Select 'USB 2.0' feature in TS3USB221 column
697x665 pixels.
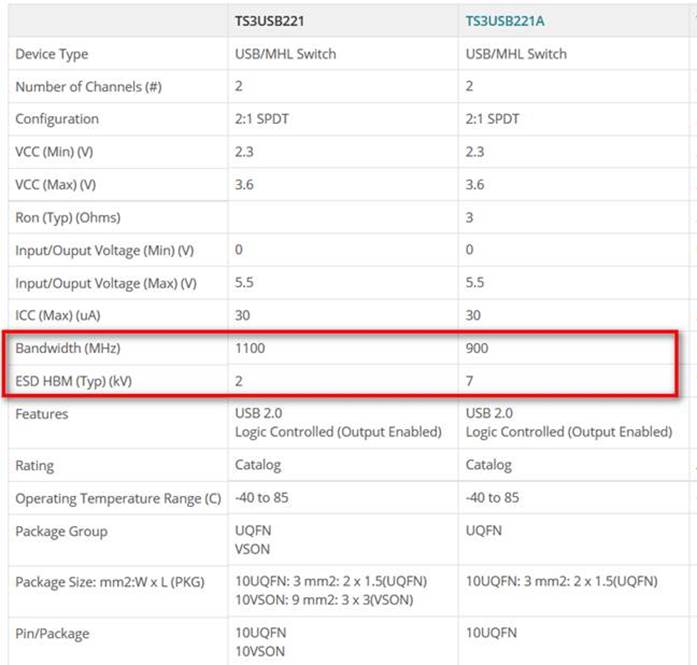click(259, 413)
